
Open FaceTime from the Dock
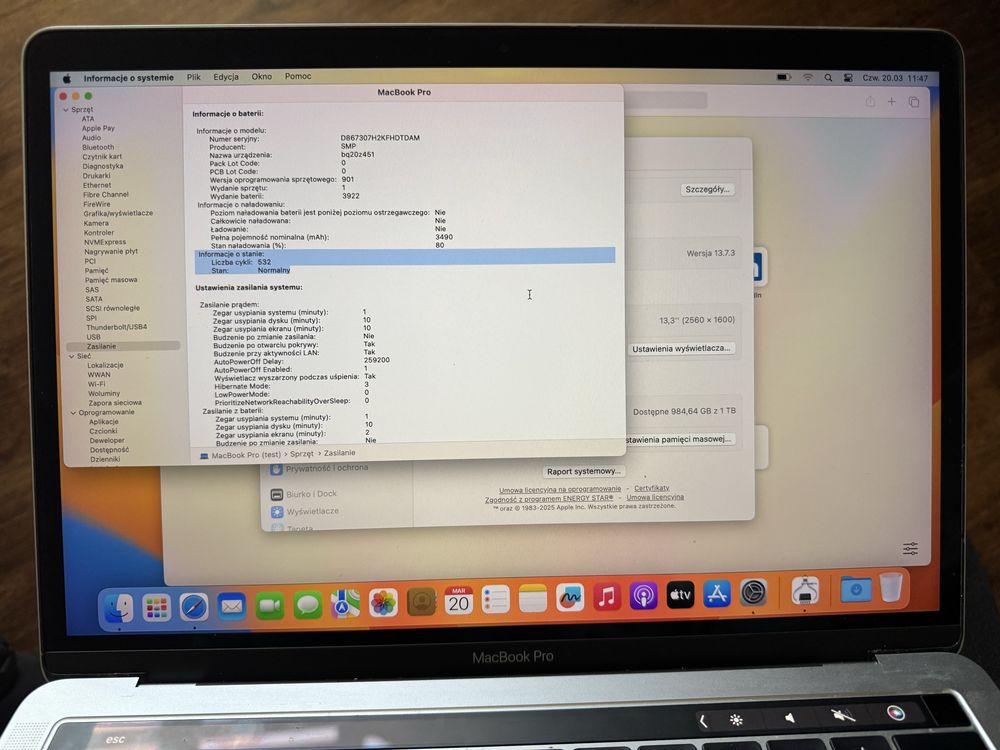(x=270, y=605)
